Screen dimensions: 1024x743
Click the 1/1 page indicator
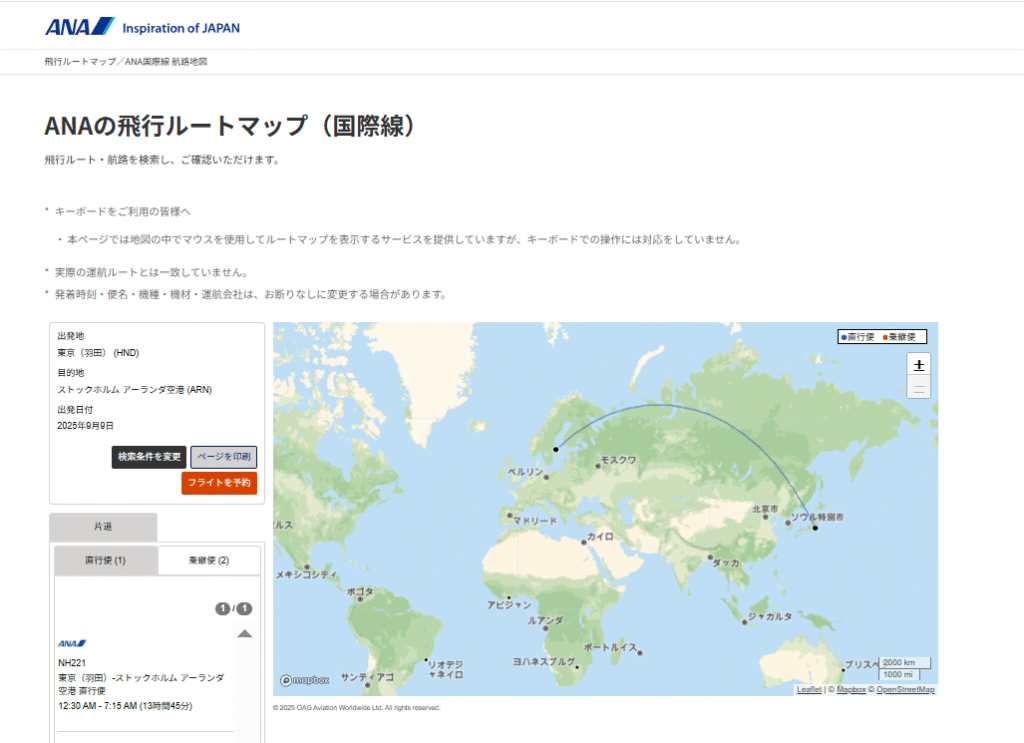pos(234,609)
